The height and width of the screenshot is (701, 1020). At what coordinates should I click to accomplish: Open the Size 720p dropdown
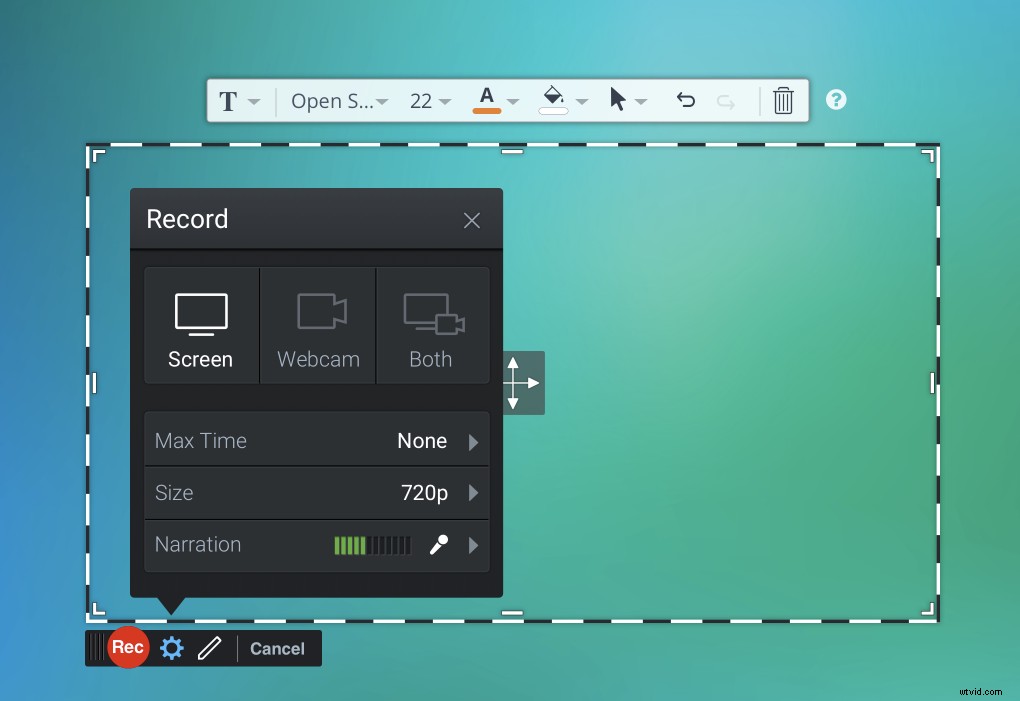coord(316,493)
